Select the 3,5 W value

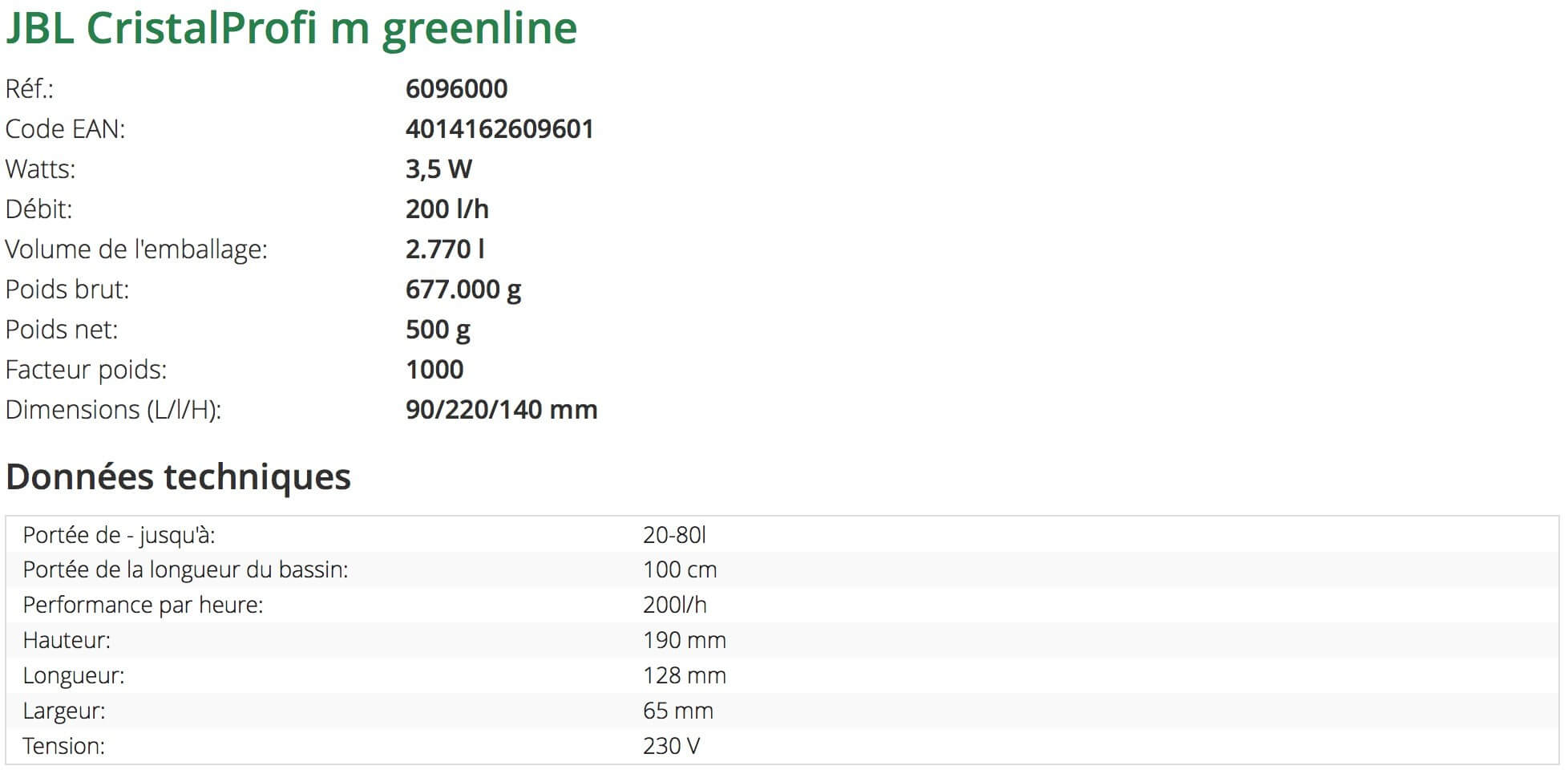[438, 169]
